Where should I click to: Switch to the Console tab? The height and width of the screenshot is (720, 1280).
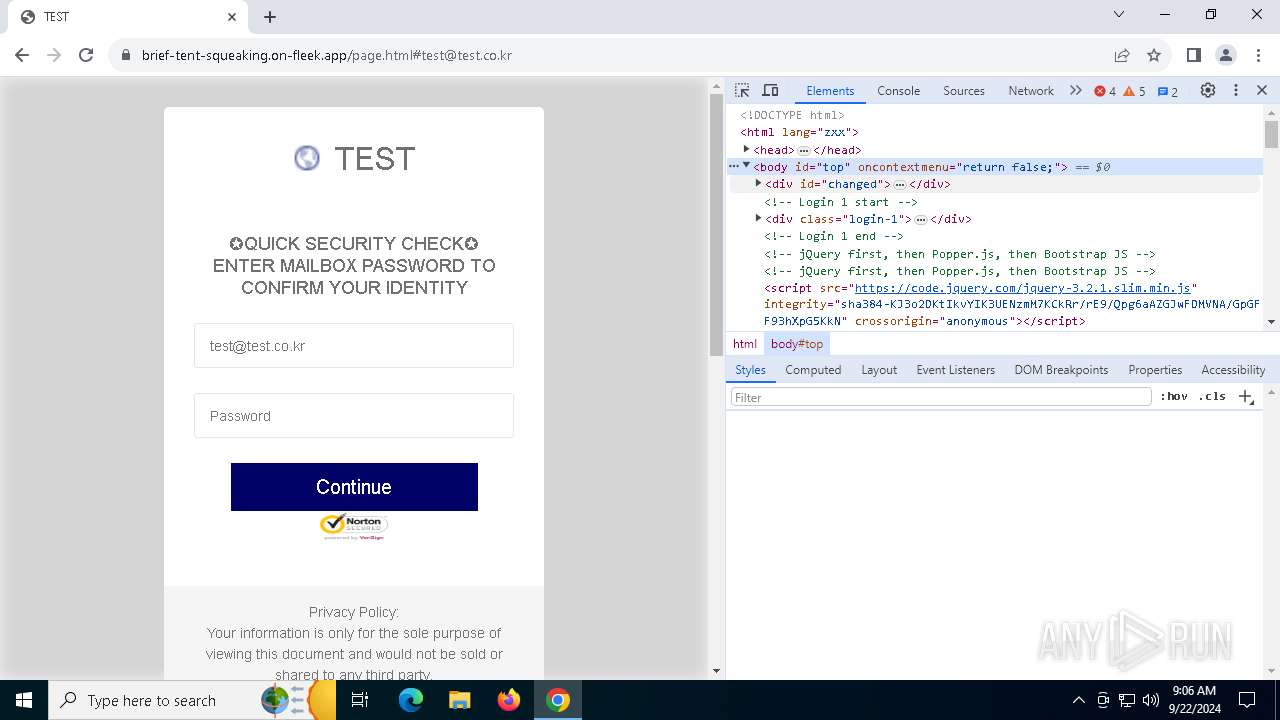coord(898,90)
